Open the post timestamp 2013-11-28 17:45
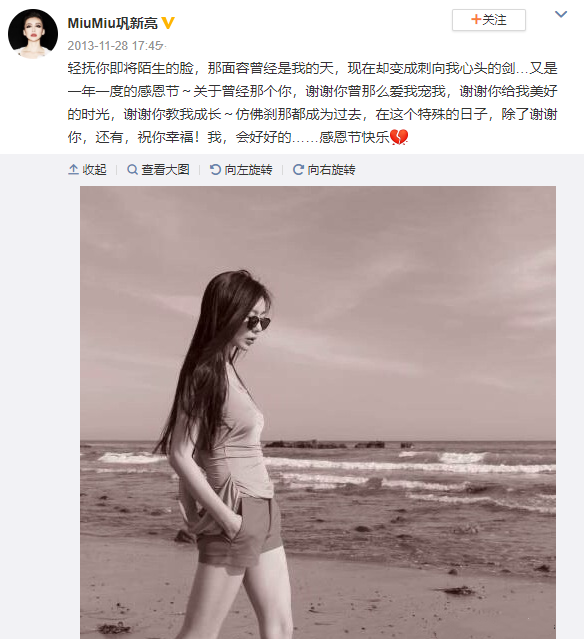Image resolution: width=584 pixels, height=639 pixels. (115, 46)
